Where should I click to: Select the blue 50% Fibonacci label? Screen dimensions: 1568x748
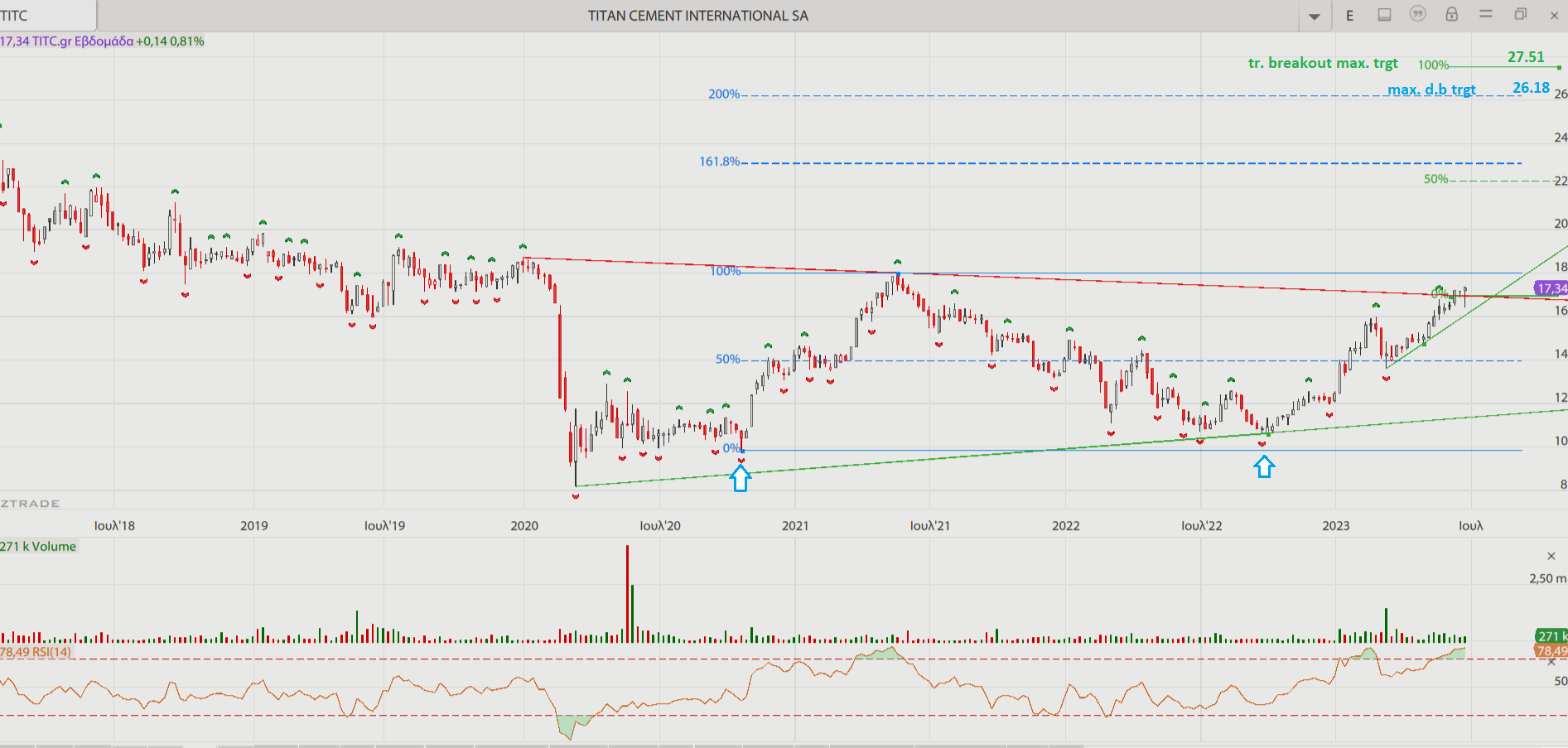tap(728, 359)
